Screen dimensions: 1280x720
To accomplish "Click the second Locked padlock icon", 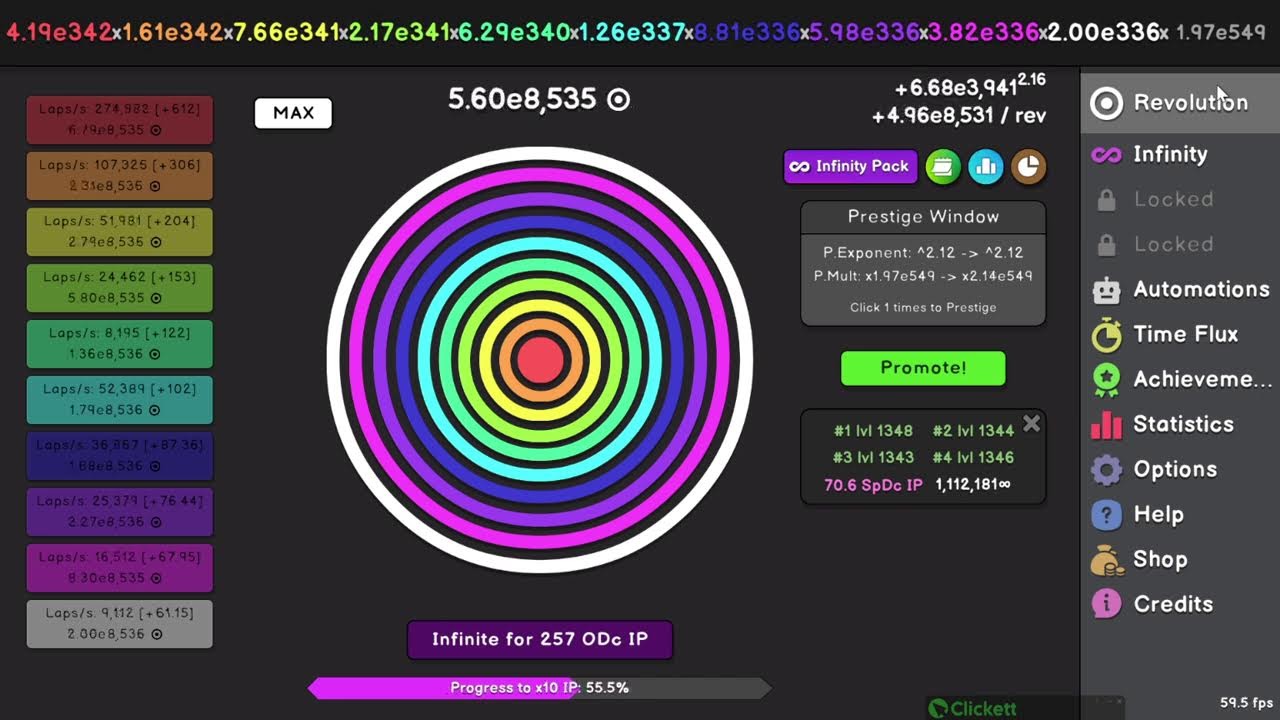I will pyautogui.click(x=1106, y=245).
